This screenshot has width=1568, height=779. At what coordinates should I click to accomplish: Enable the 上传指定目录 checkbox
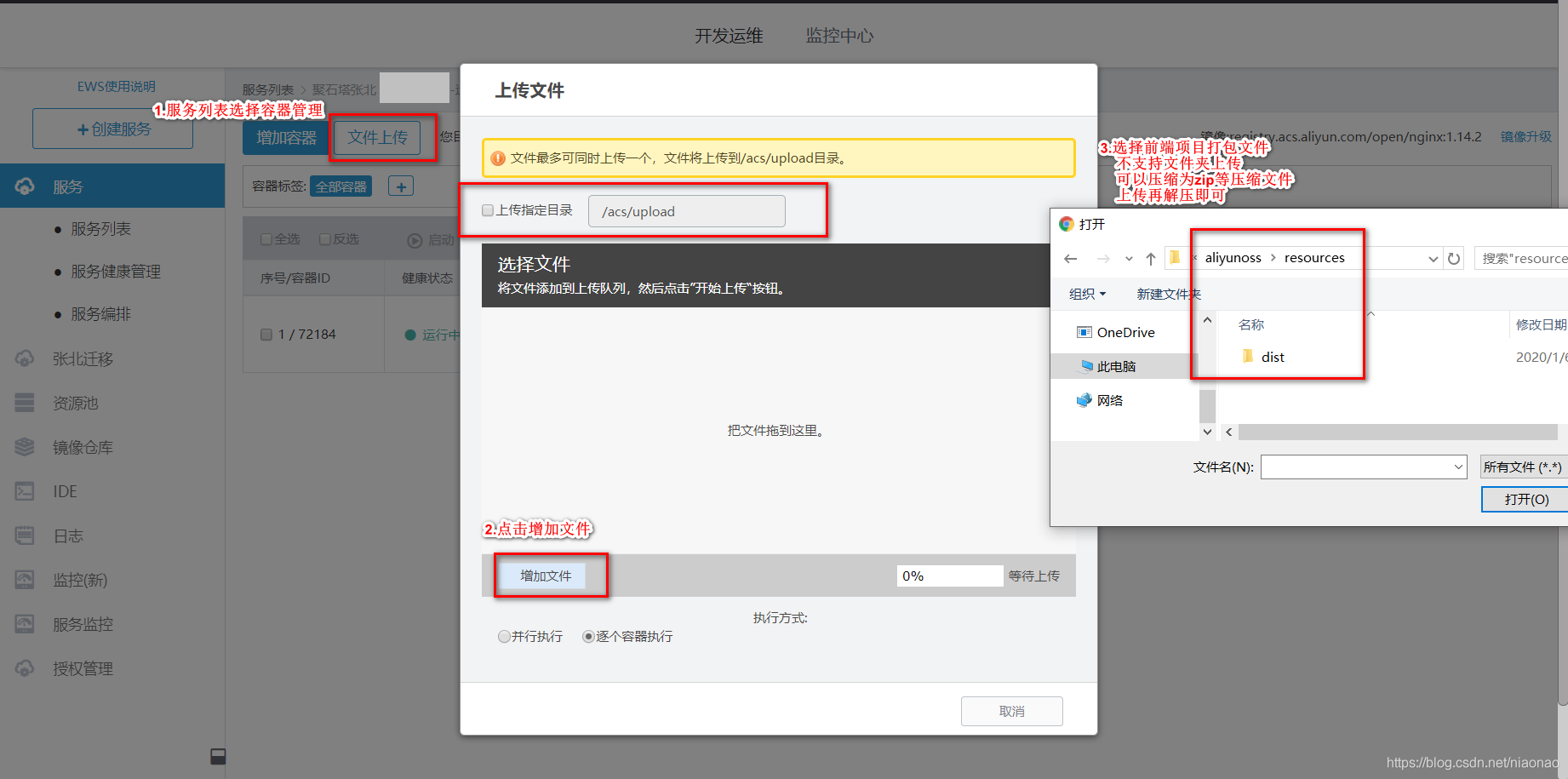pyautogui.click(x=487, y=210)
